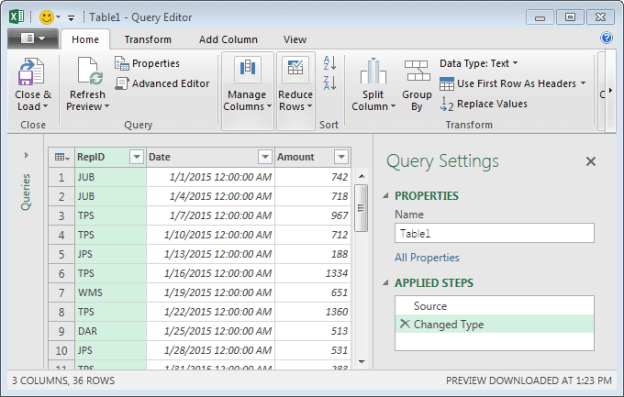Sort ascending A to Z
Image resolution: width=624 pixels, height=397 pixels.
click(x=330, y=63)
